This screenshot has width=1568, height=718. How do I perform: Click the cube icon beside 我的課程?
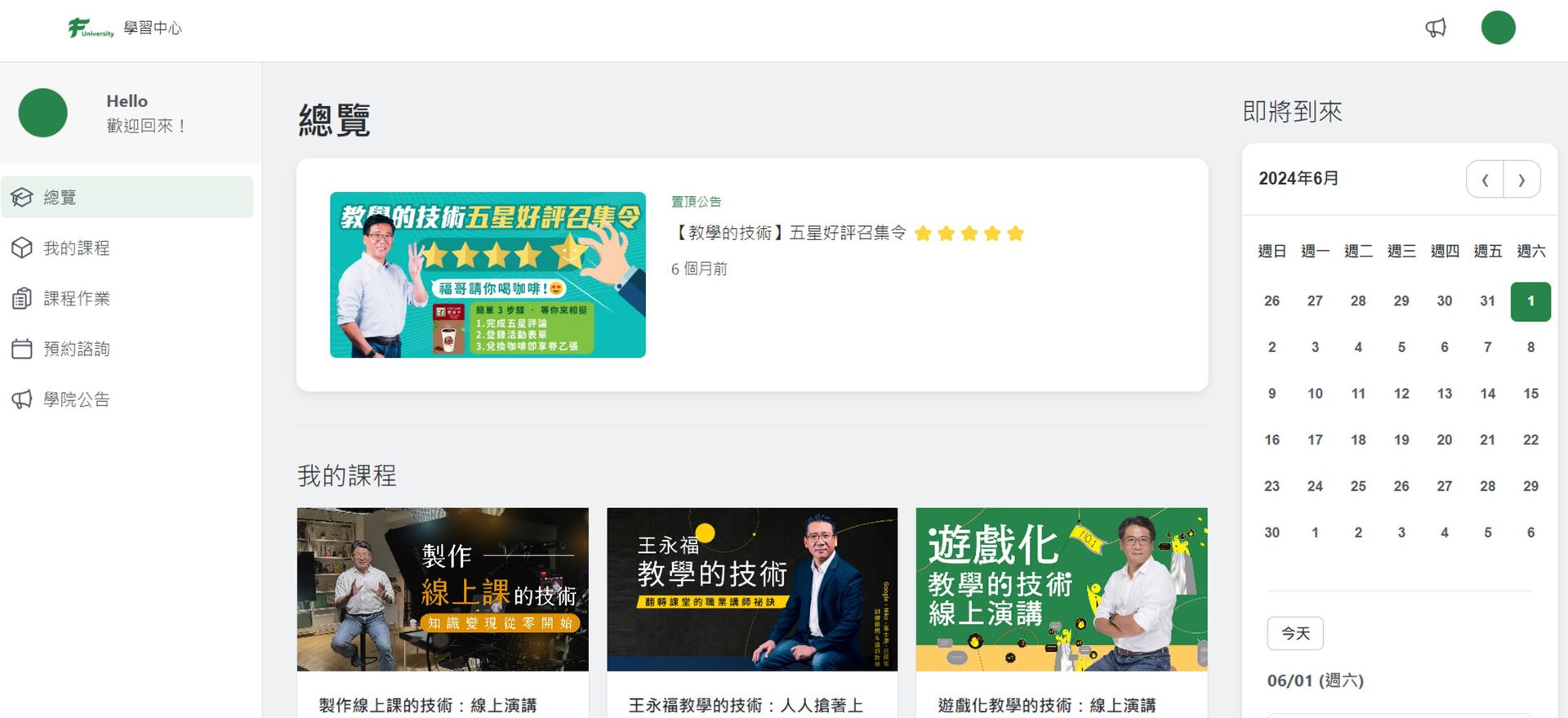click(22, 248)
